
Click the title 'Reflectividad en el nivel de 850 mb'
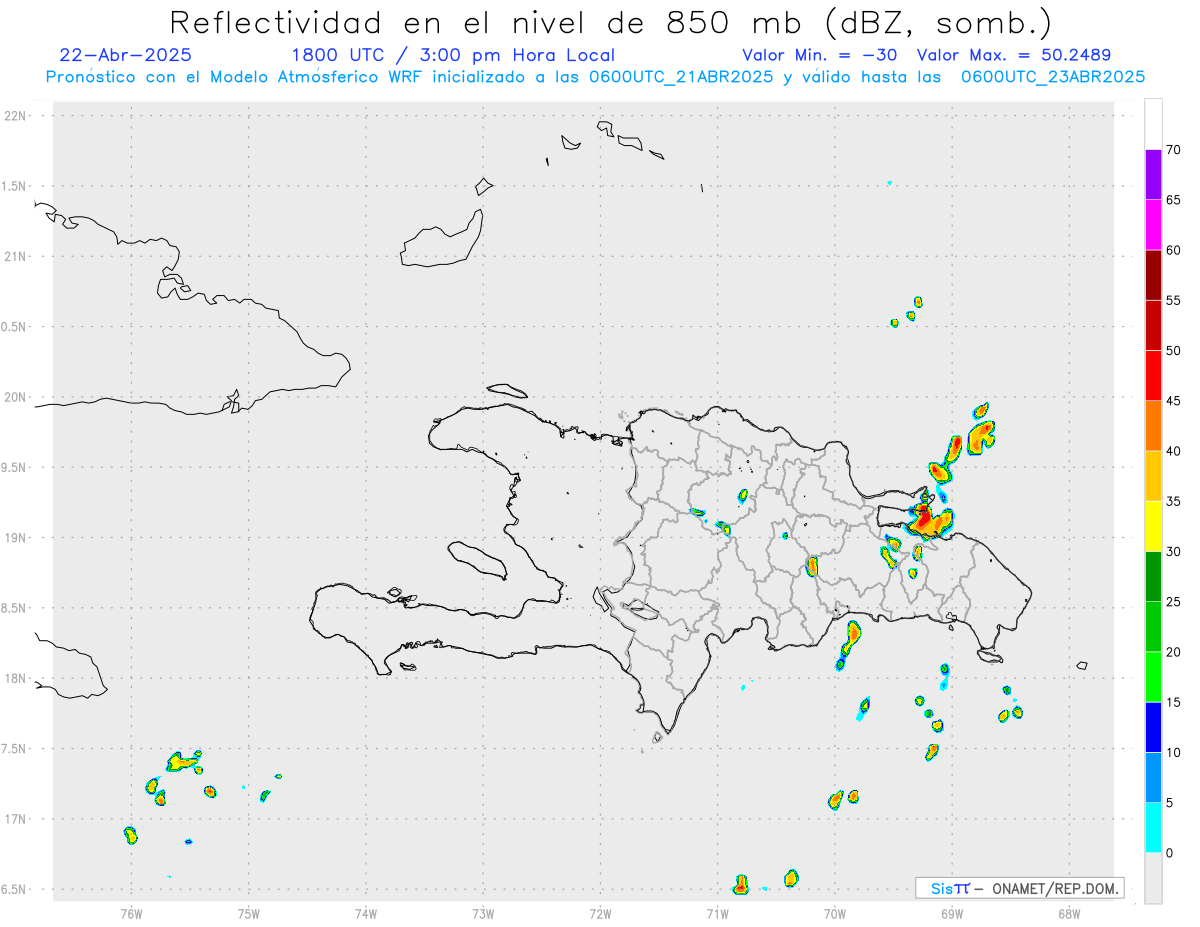tap(484, 22)
